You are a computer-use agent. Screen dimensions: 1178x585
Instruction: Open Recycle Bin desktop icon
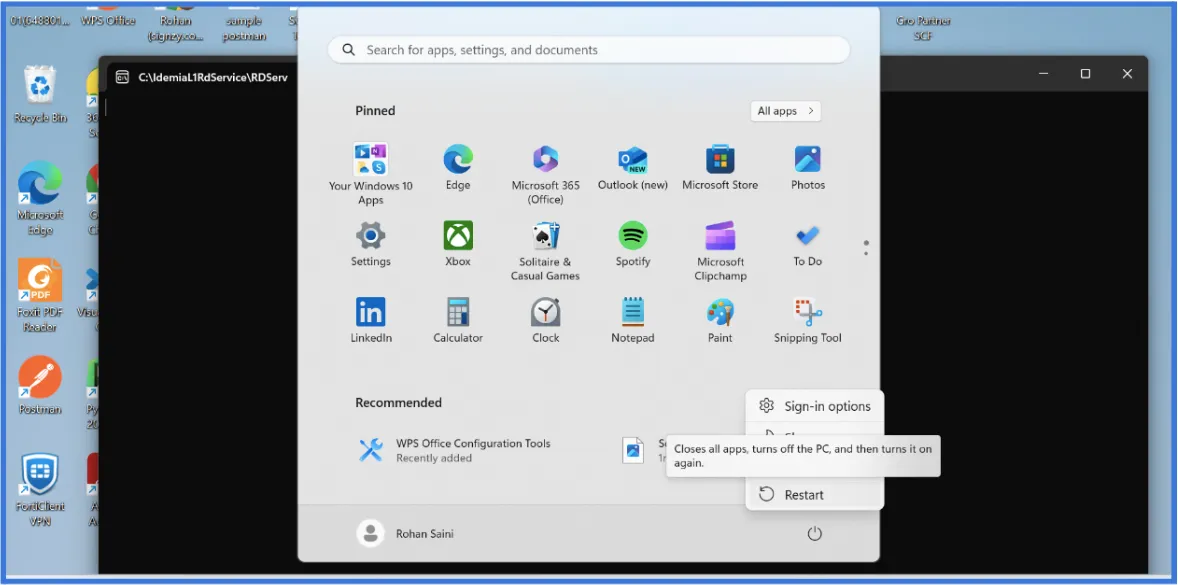coord(40,95)
